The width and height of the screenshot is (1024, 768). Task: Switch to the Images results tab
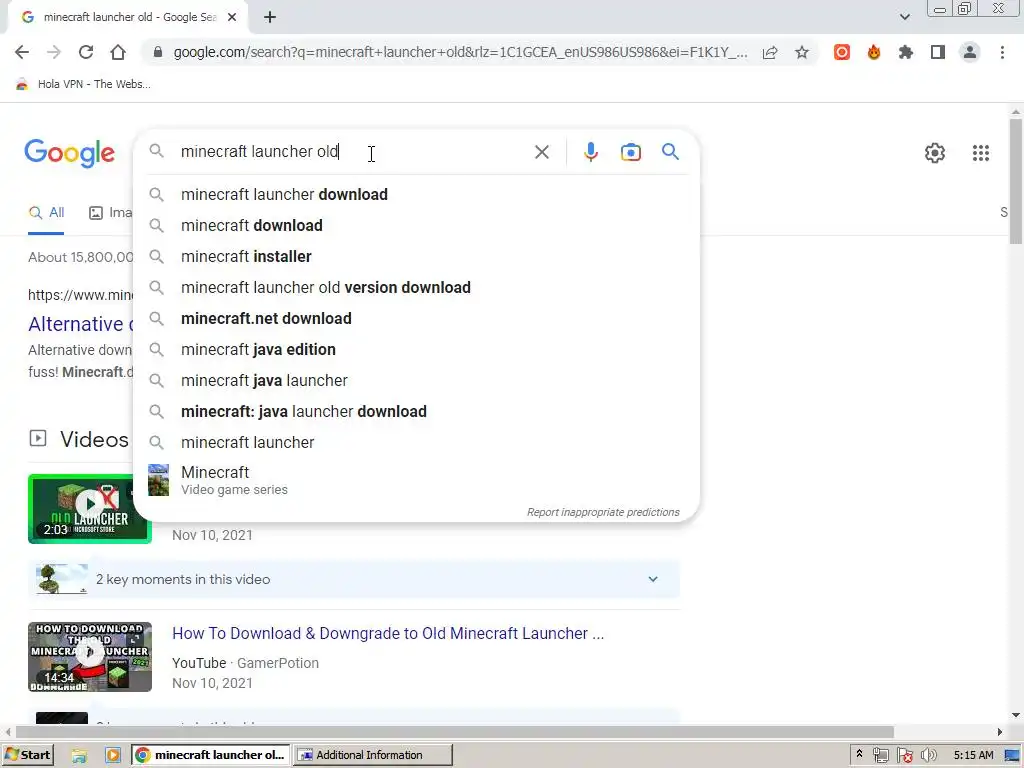click(x=111, y=213)
